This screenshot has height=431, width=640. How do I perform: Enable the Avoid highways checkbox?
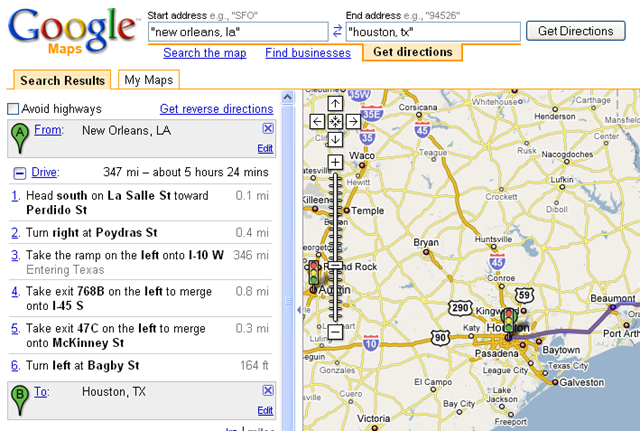pos(13,109)
